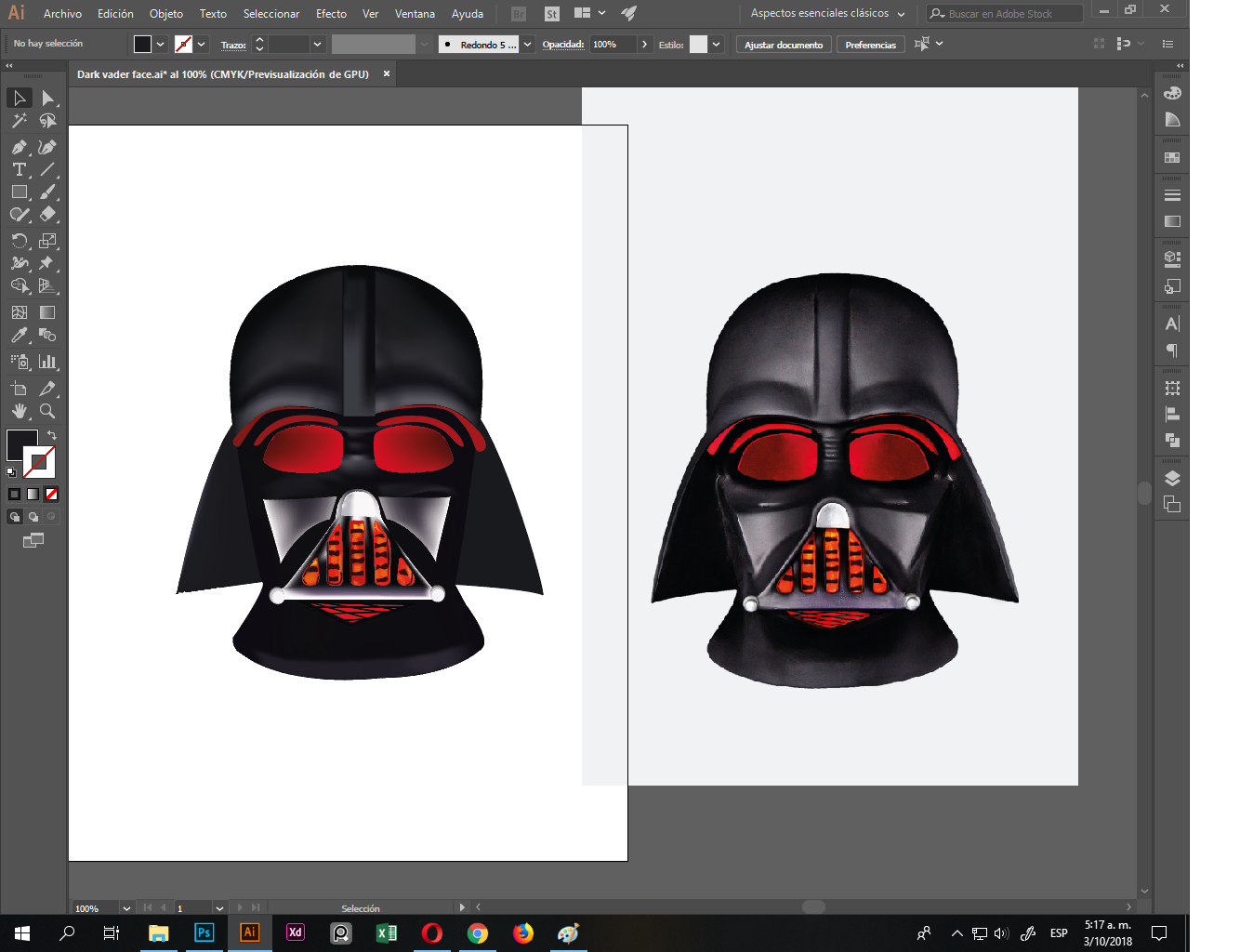Click the 'Trazo:' stroke panel link
The width and height of the screenshot is (1253, 952).
(x=233, y=45)
